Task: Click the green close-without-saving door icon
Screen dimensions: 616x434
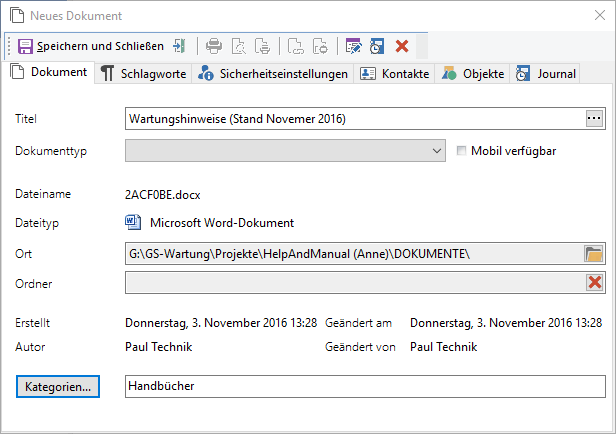Action: pos(179,46)
